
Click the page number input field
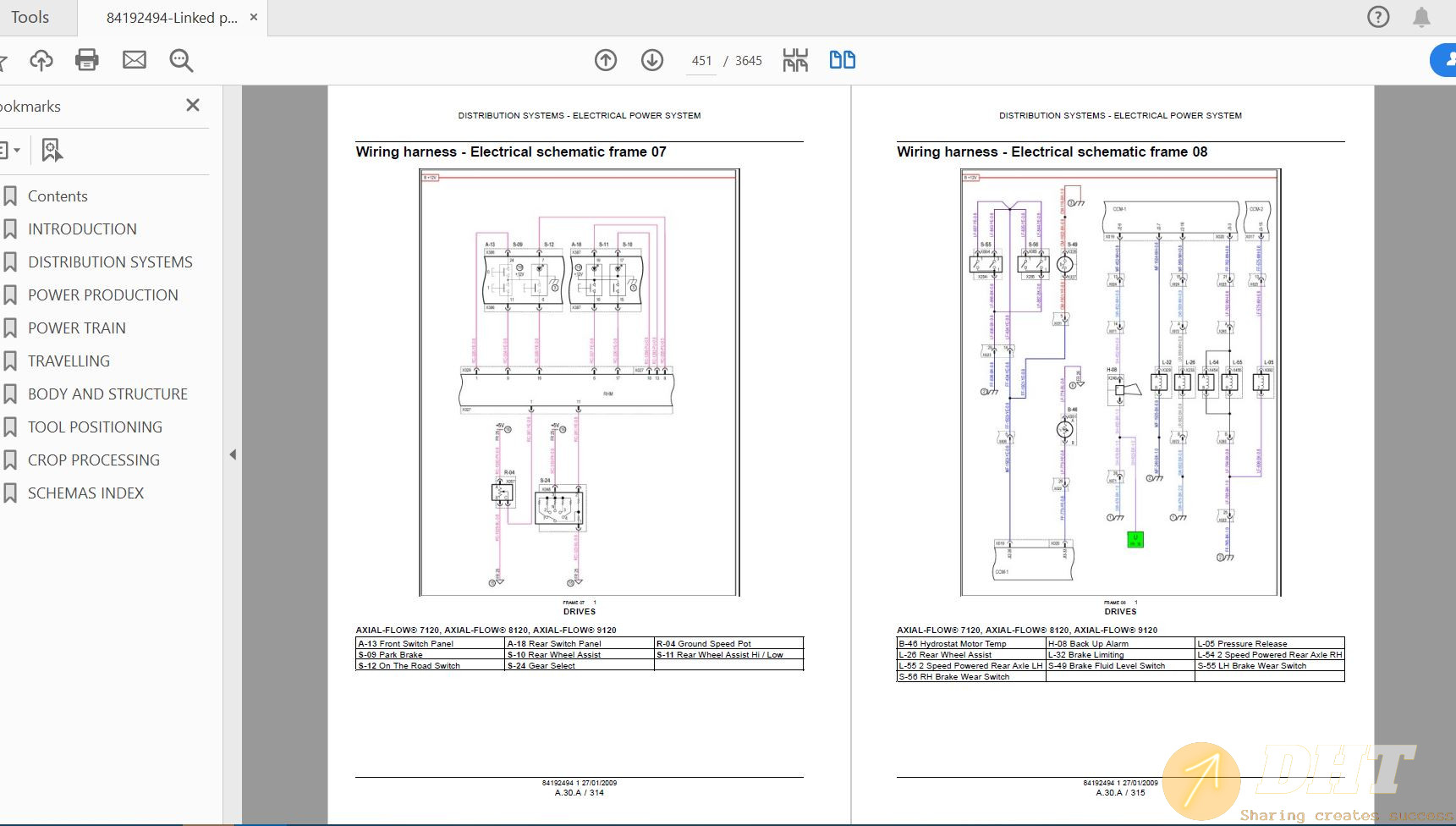(x=701, y=61)
